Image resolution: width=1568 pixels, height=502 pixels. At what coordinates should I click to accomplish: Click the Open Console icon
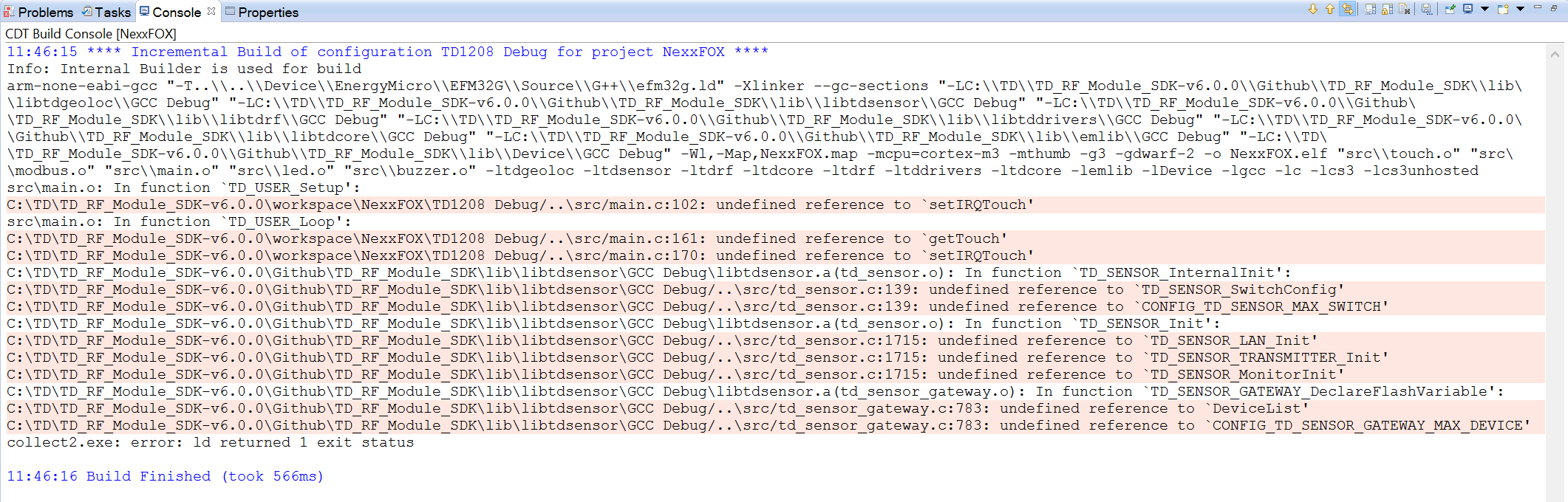coord(1503,9)
